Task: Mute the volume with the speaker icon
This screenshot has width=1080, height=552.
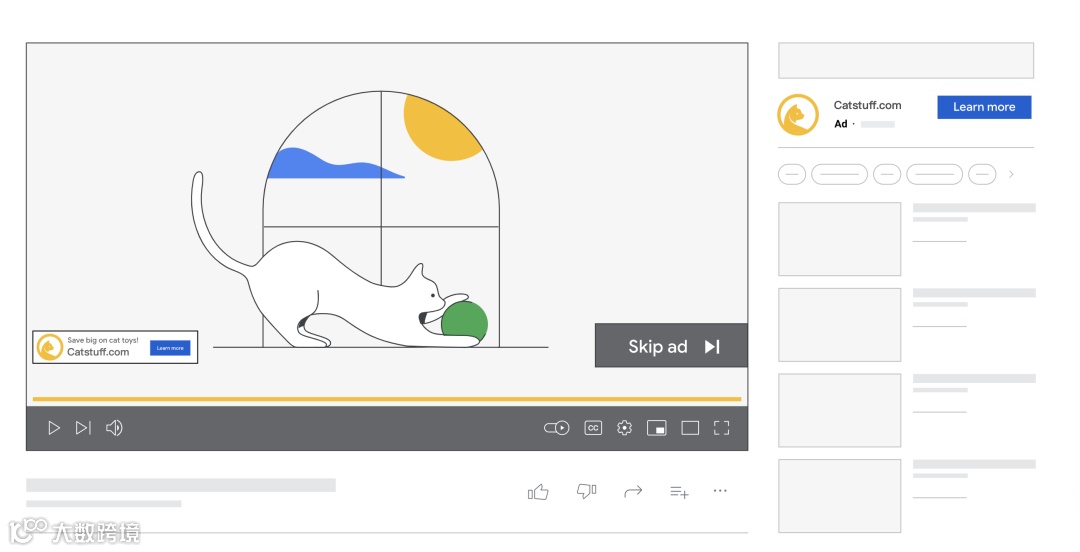Action: [114, 428]
